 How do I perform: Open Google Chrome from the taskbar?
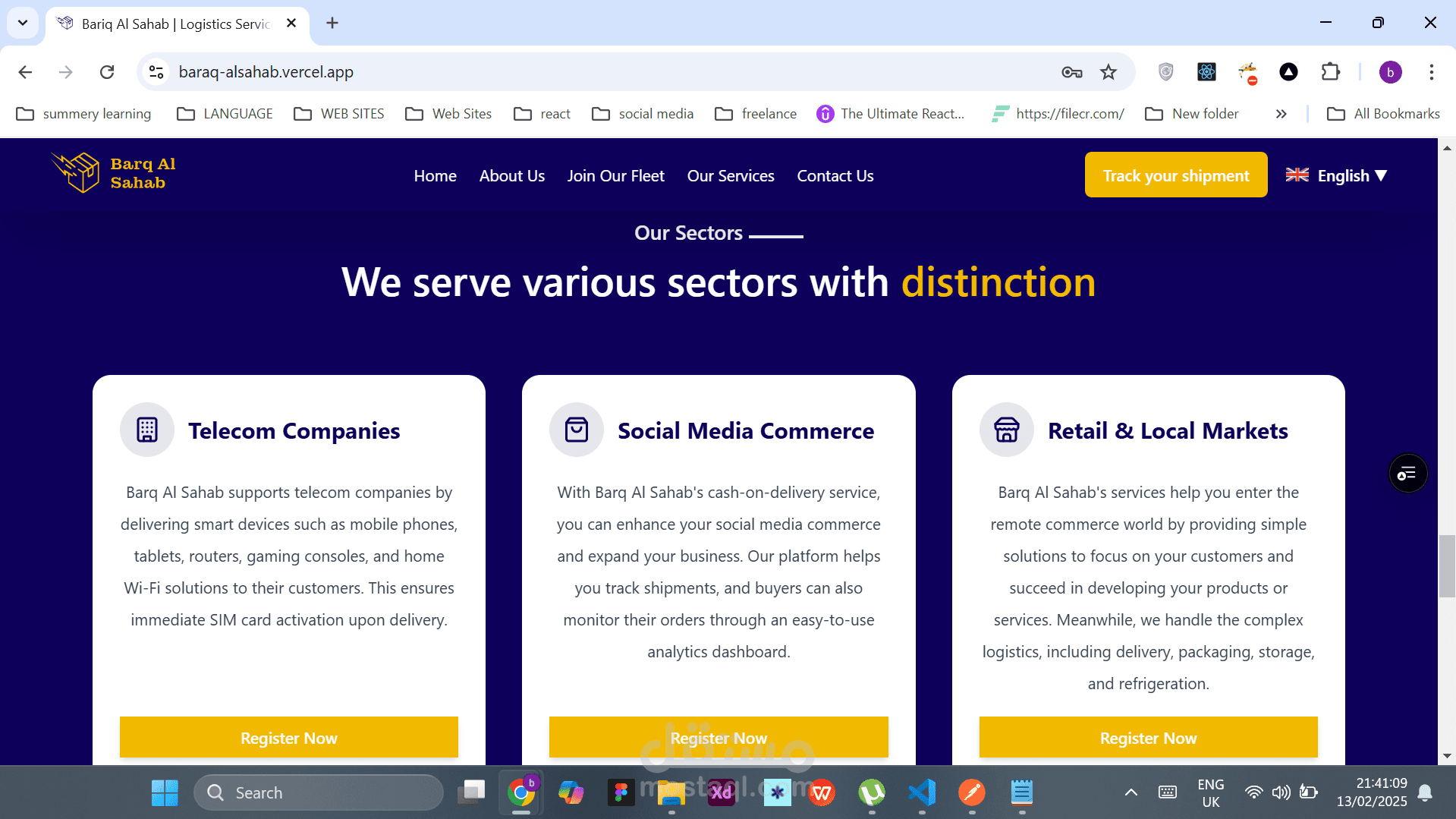(521, 792)
